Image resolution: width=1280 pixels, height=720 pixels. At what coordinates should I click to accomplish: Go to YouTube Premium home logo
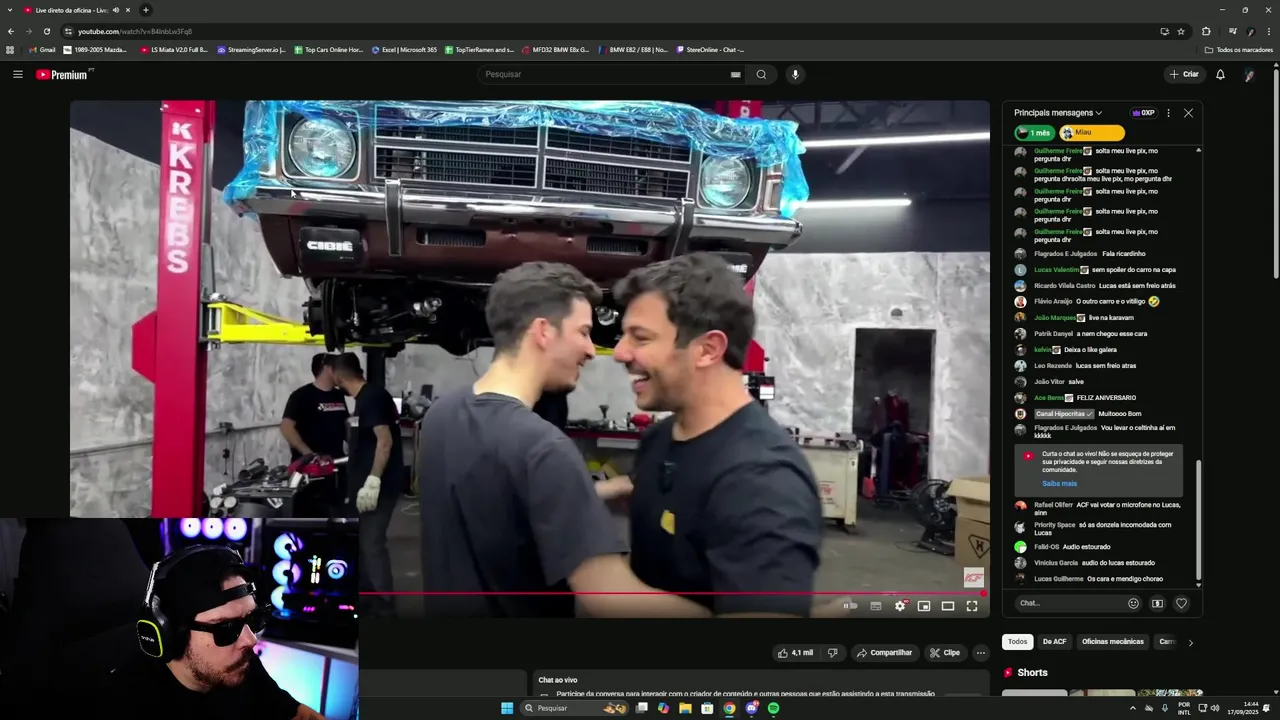(x=64, y=75)
